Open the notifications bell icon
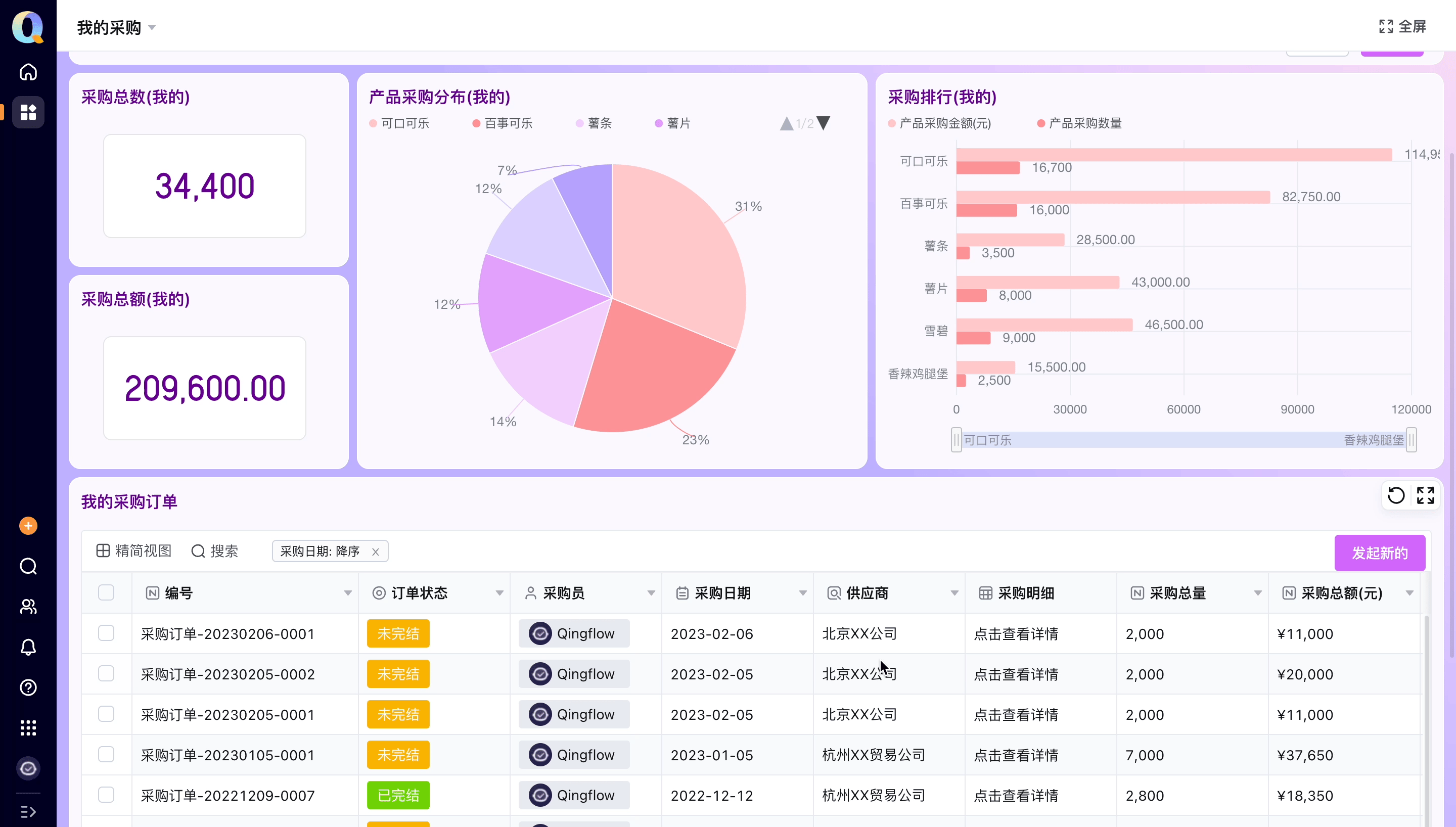 28,647
